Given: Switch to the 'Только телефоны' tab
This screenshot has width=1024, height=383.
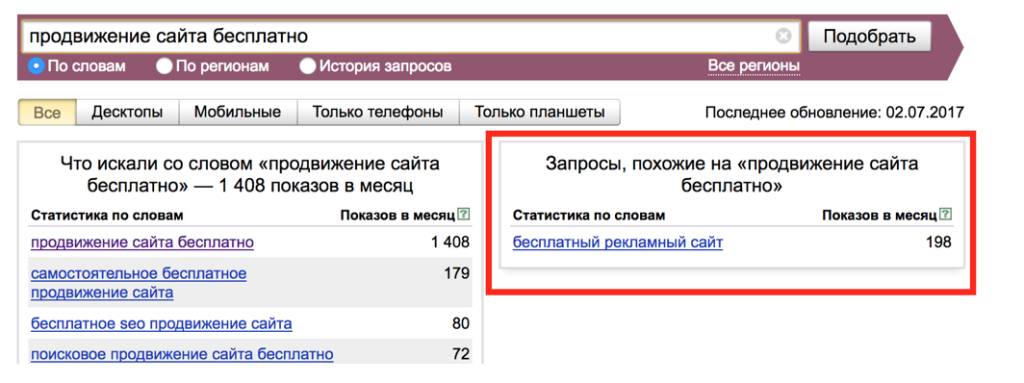Looking at the screenshot, I should click(x=378, y=112).
